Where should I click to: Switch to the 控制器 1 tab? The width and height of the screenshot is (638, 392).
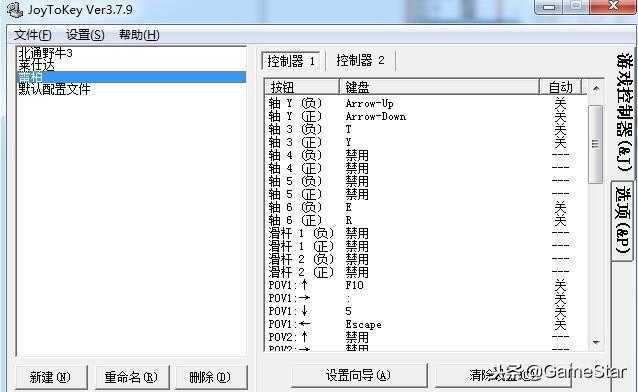click(x=291, y=61)
